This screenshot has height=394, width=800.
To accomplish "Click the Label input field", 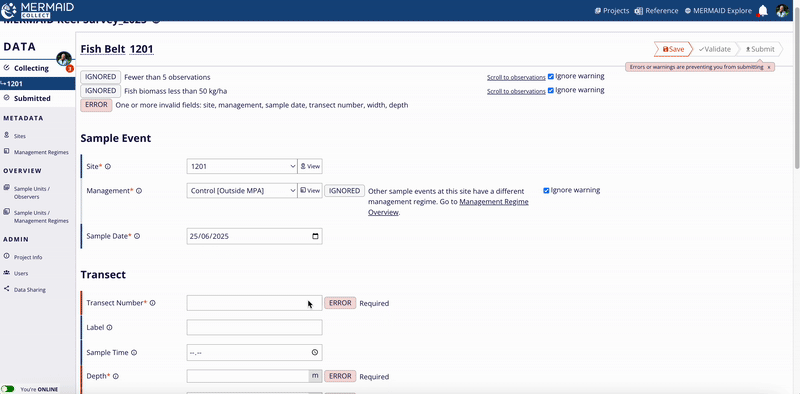I will point(254,328).
